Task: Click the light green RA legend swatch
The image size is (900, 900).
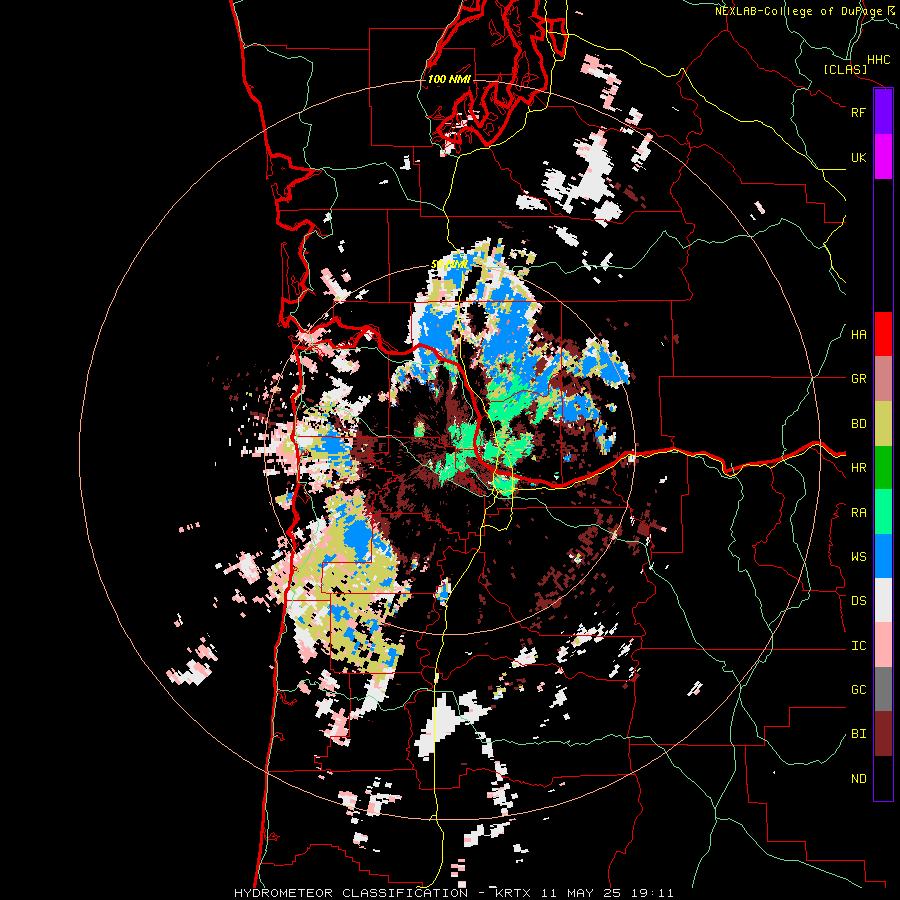Action: [883, 512]
